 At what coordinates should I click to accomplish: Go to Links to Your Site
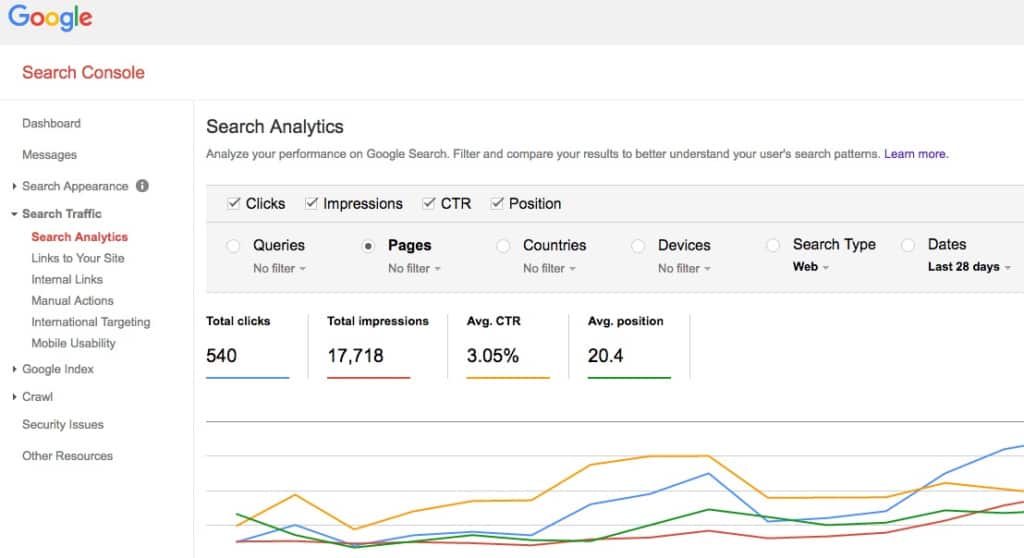pyautogui.click(x=78, y=258)
